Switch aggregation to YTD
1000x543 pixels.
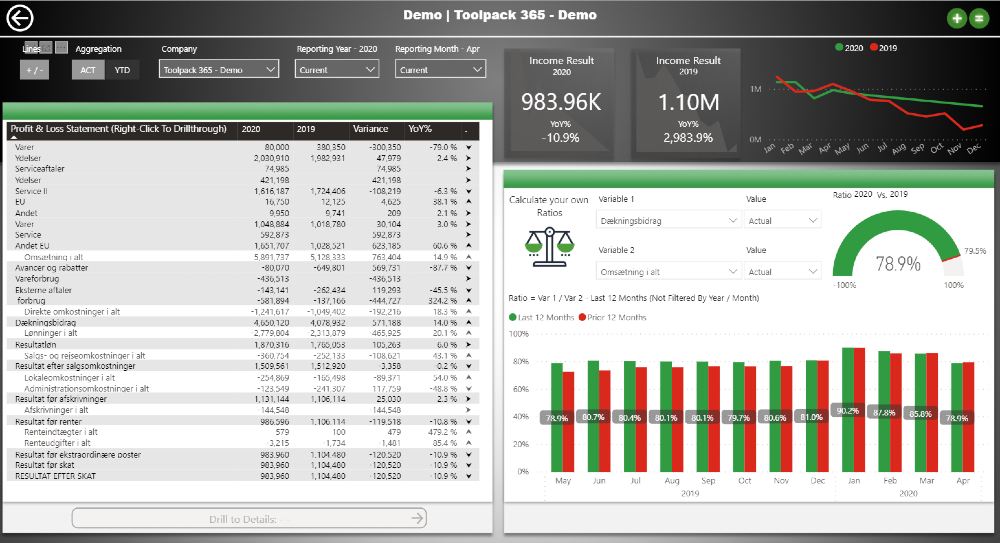tap(122, 70)
